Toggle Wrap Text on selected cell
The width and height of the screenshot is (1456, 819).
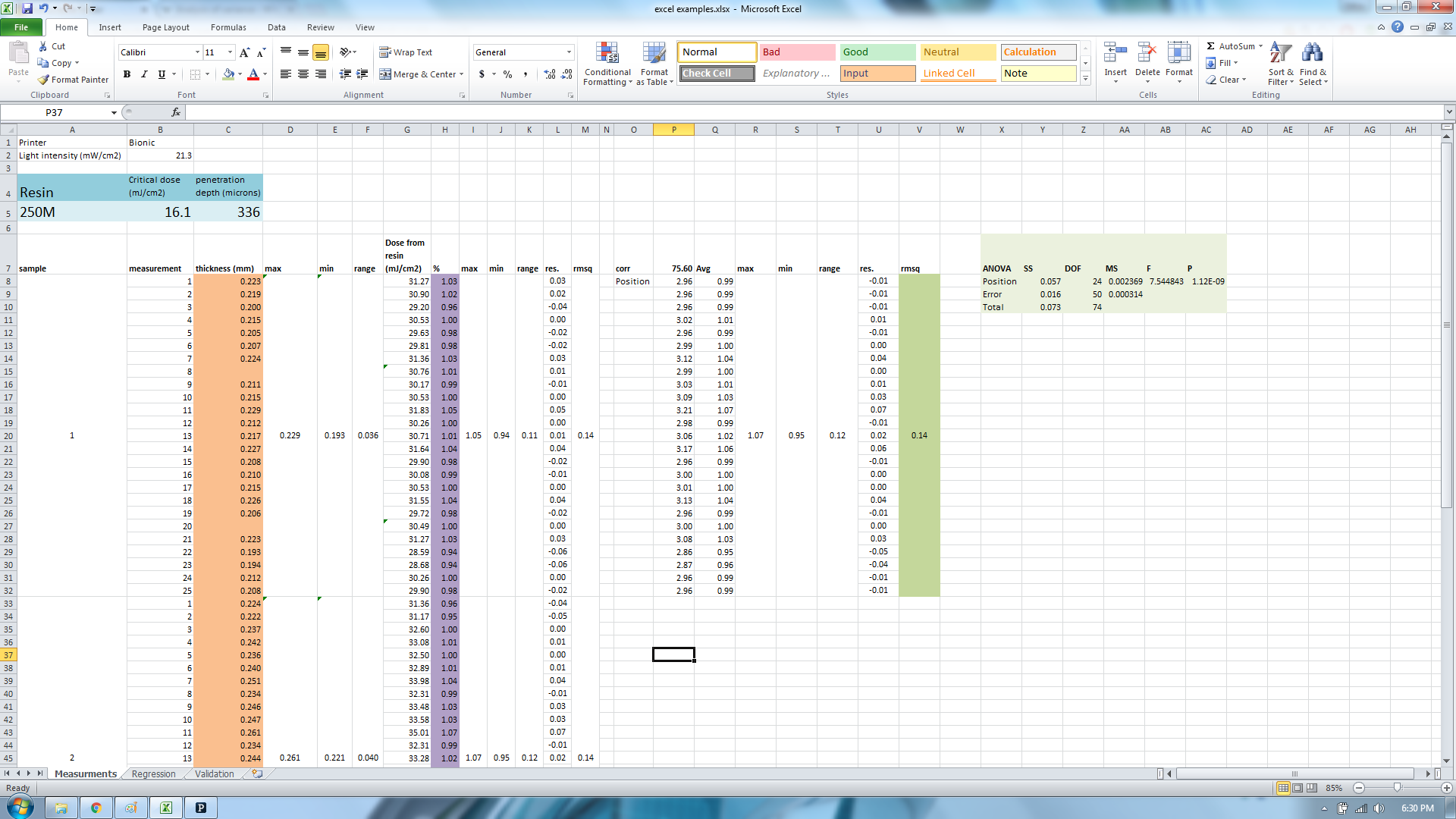pos(406,52)
